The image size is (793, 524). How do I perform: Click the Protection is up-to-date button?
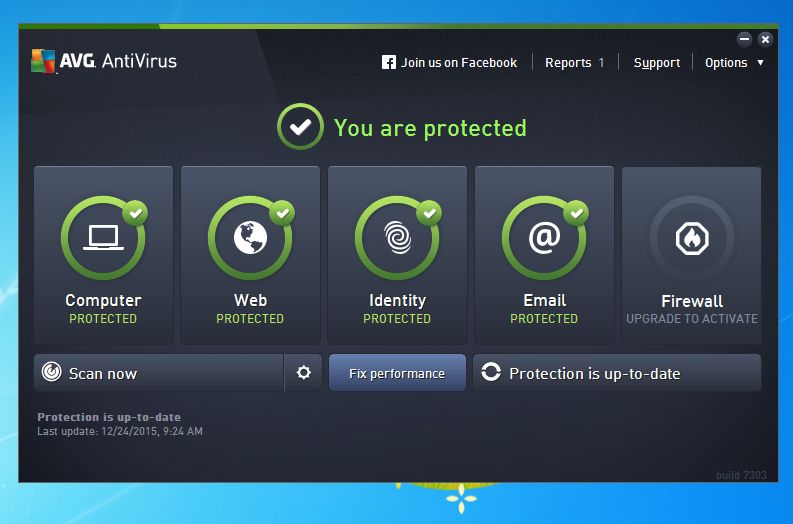[x=617, y=373]
